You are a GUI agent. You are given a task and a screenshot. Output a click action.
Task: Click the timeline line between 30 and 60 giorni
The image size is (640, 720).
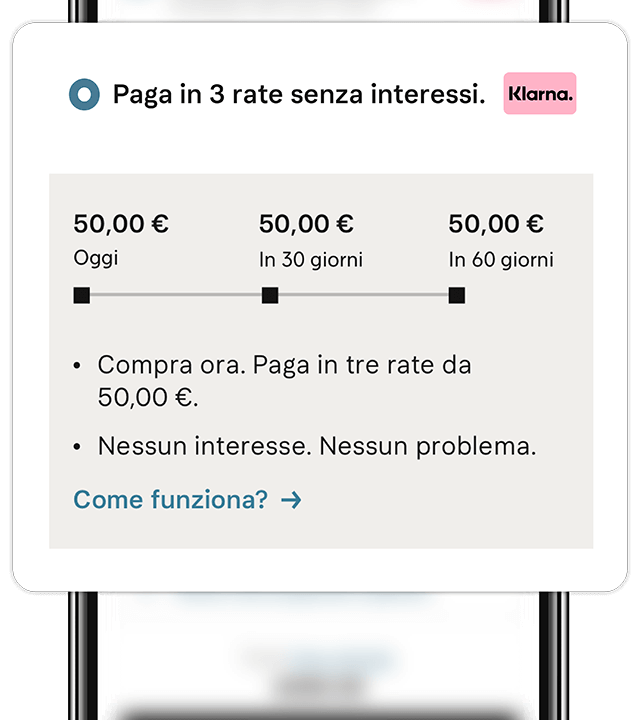[x=363, y=295]
